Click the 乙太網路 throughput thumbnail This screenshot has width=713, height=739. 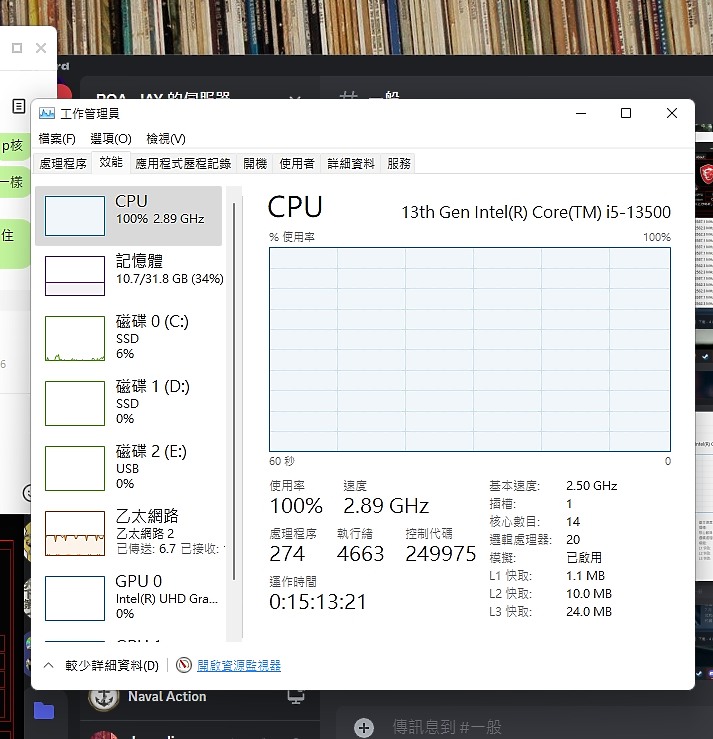(x=75, y=534)
